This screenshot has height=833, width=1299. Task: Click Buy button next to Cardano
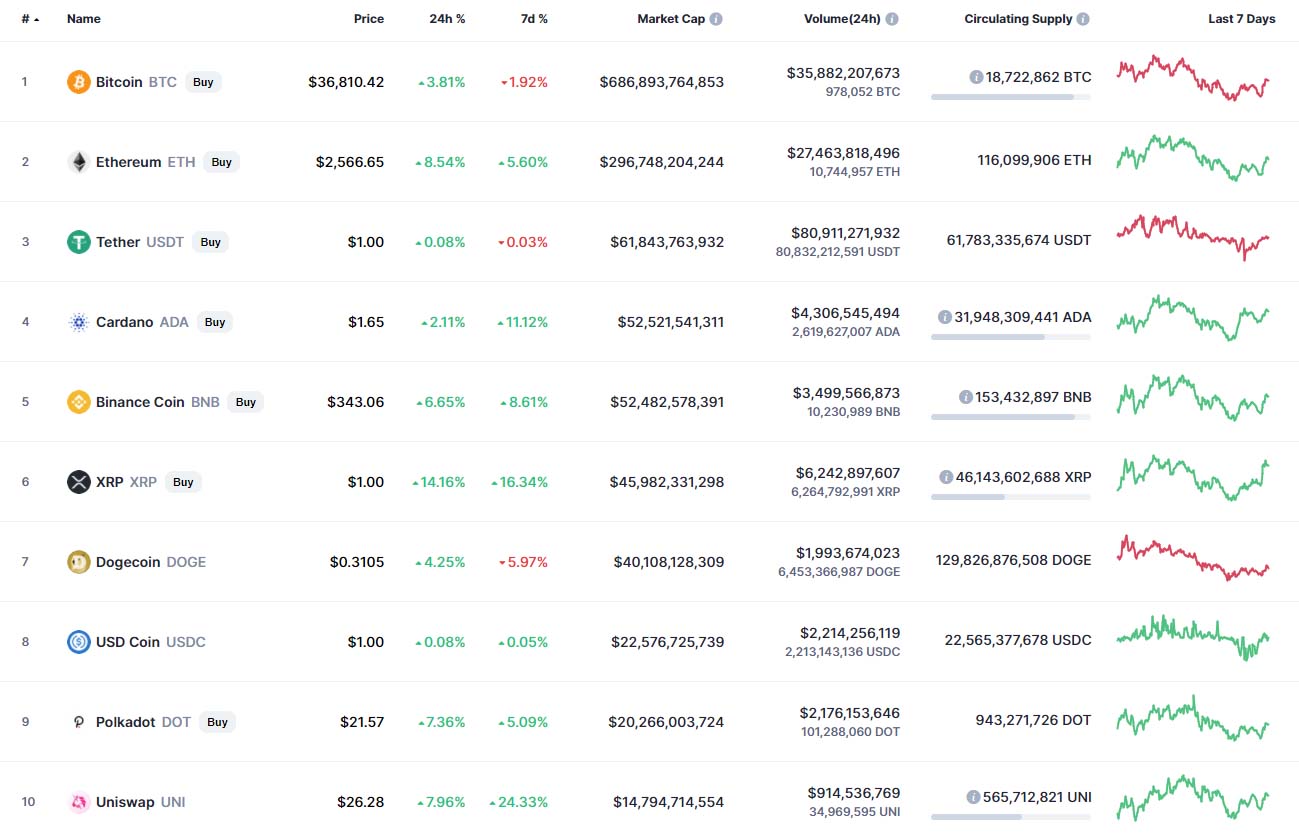tap(215, 322)
